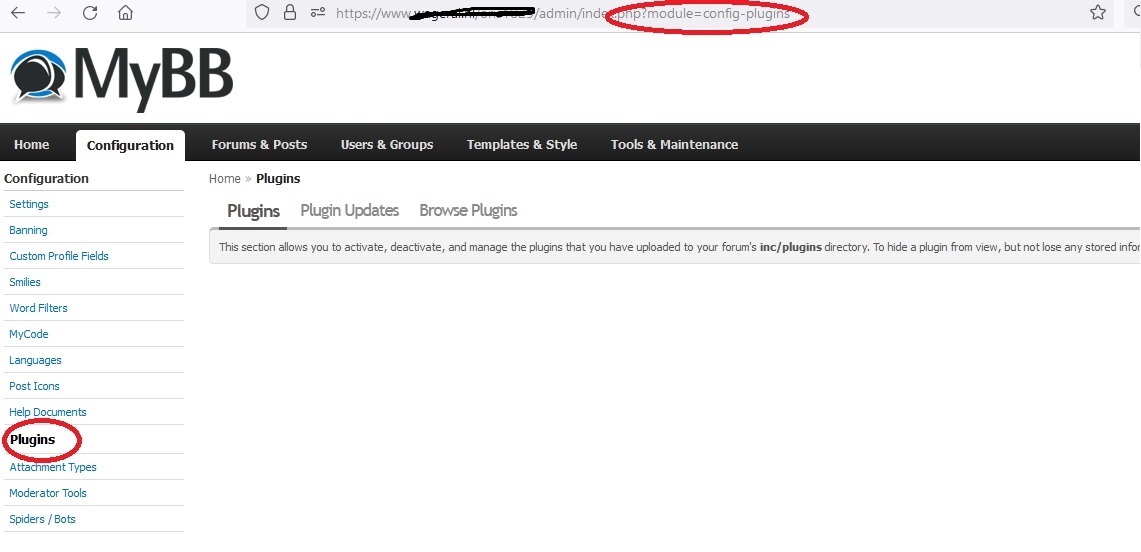Open the site permissions icon in address bar

tap(317, 12)
